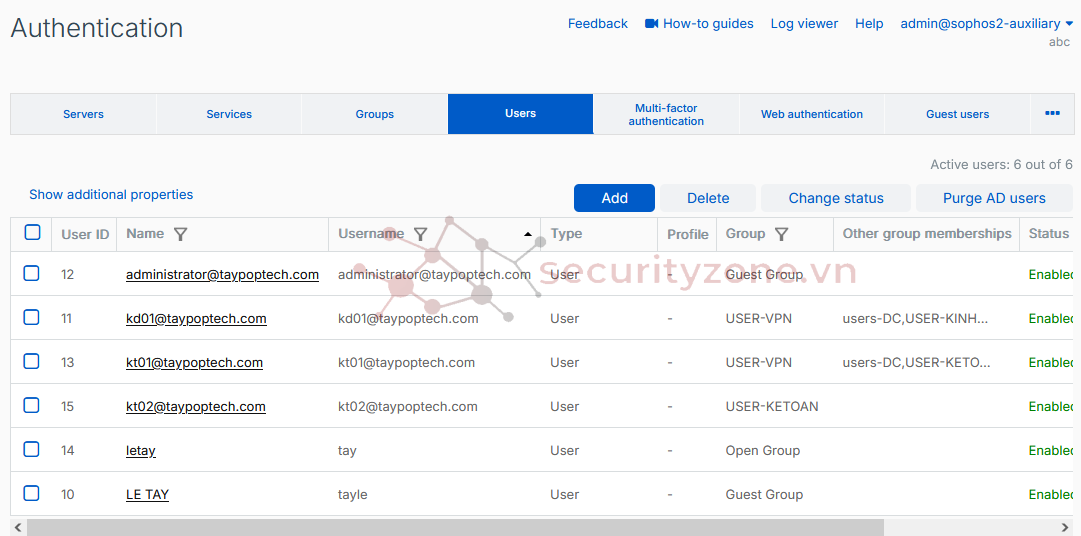Expand the admin@sophos2-auxiliary account dropdown

[986, 23]
